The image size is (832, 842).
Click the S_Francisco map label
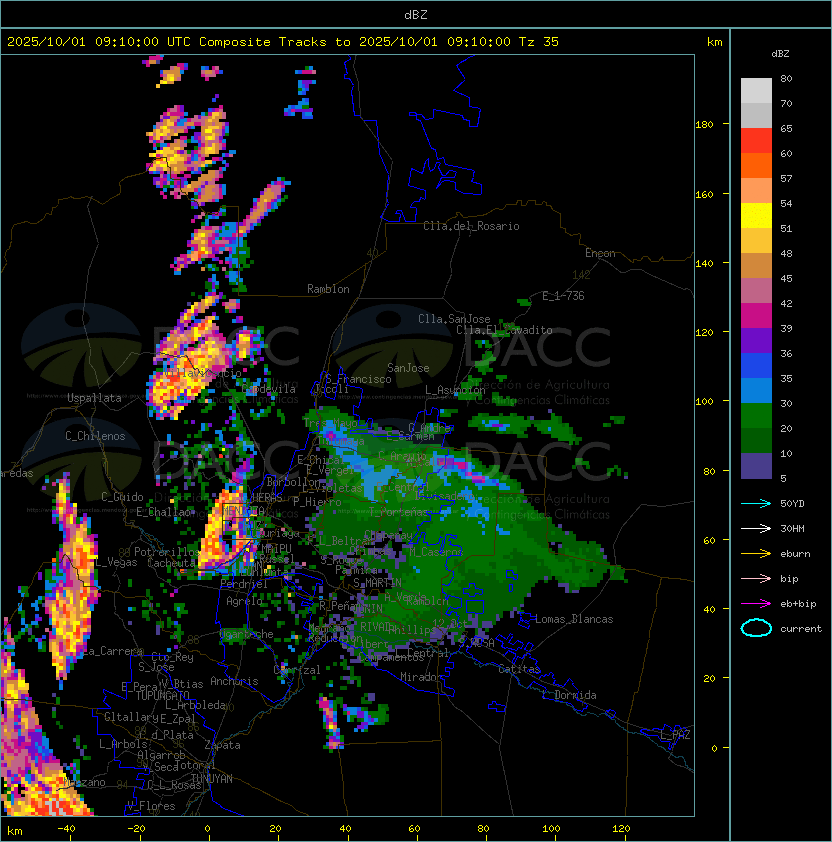(x=358, y=379)
